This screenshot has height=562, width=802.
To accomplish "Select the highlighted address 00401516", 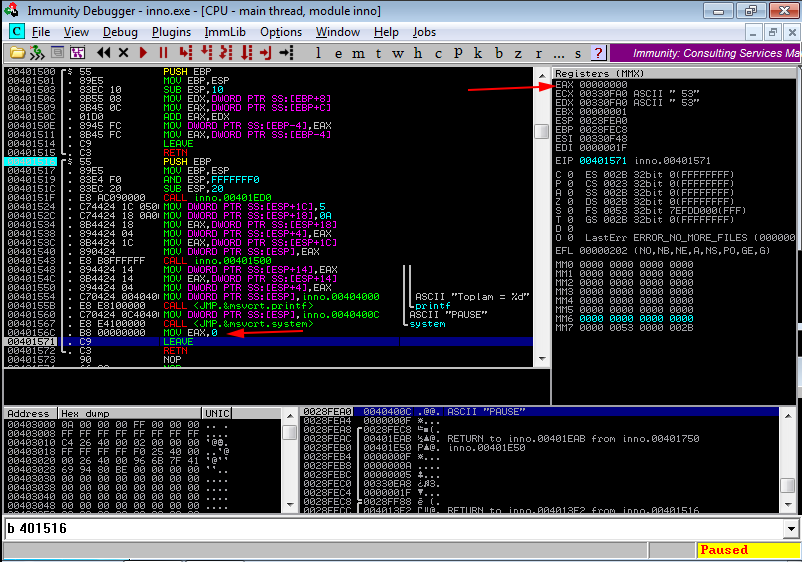I will [x=31, y=162].
